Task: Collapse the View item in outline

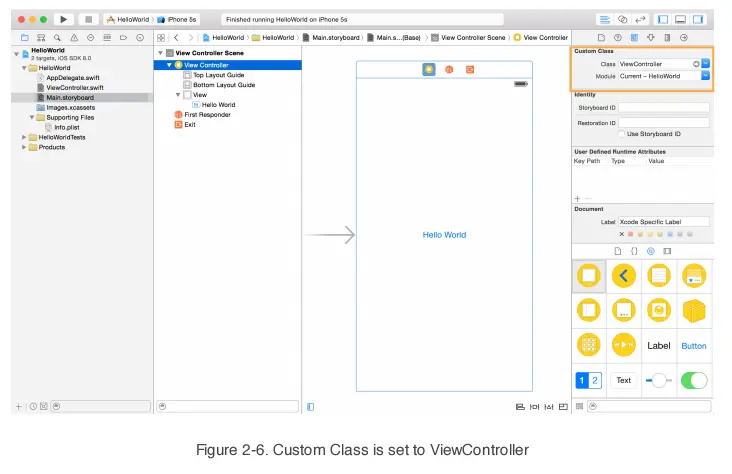Action: 178,95
